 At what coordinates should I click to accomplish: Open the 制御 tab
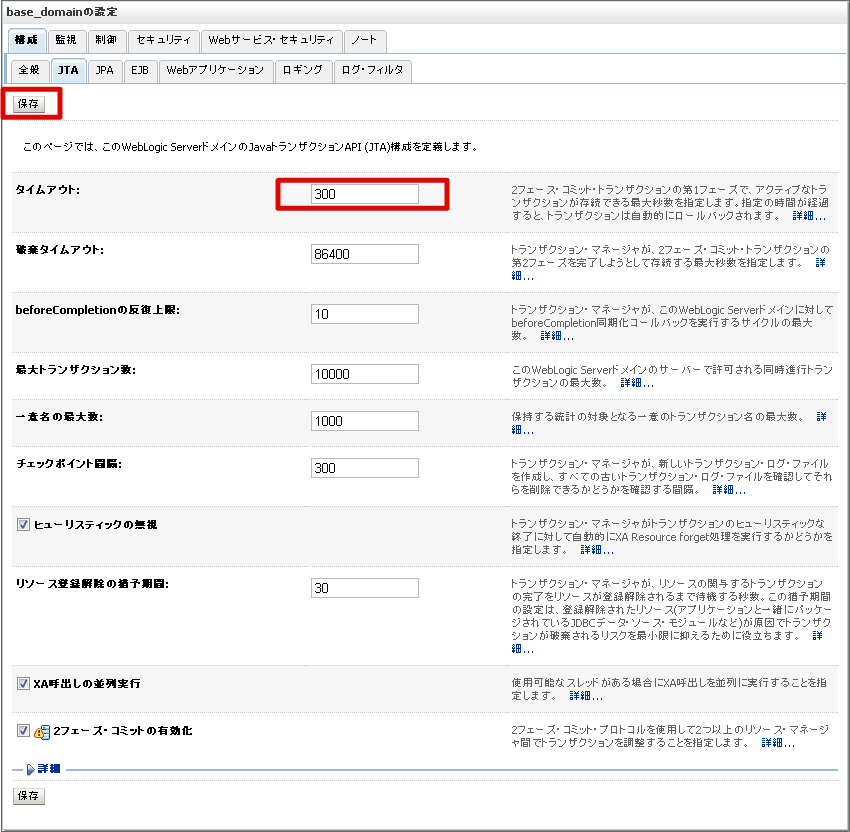106,40
